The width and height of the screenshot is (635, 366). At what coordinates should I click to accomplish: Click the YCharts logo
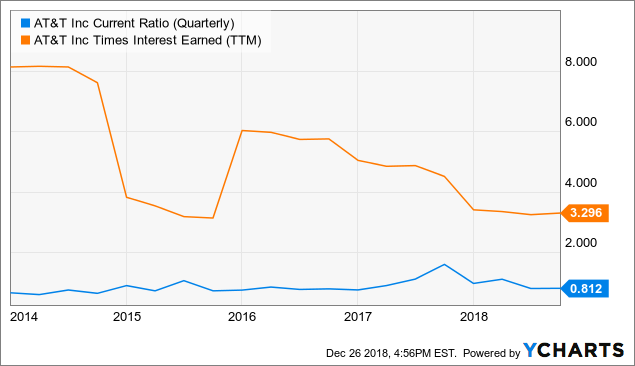[x=573, y=350]
